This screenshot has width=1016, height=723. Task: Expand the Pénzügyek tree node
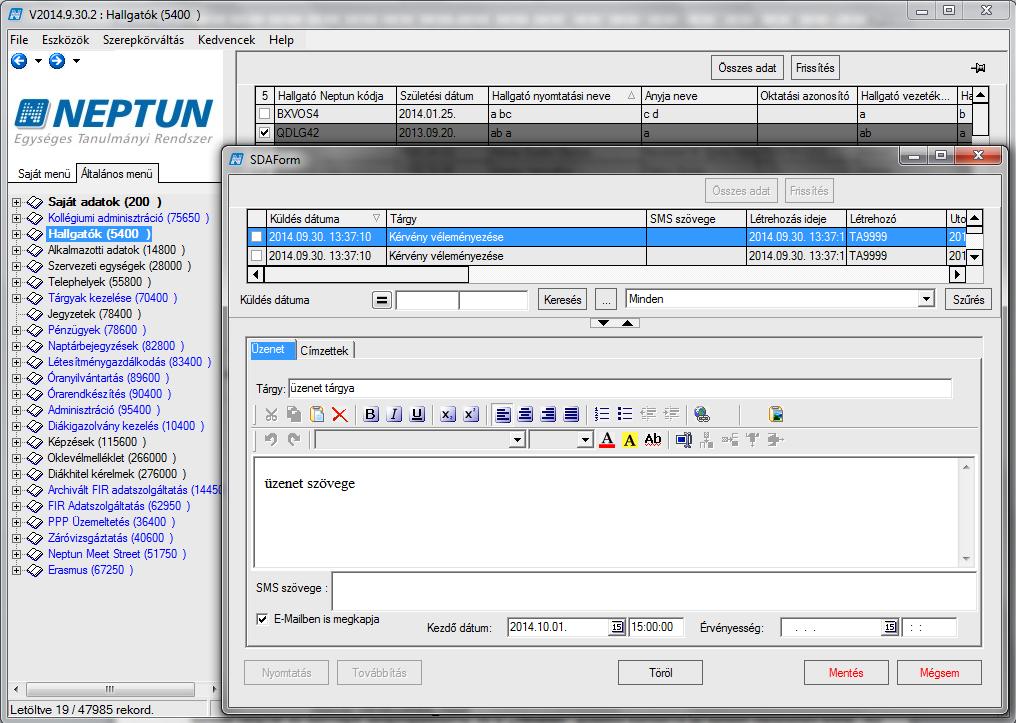(17, 330)
